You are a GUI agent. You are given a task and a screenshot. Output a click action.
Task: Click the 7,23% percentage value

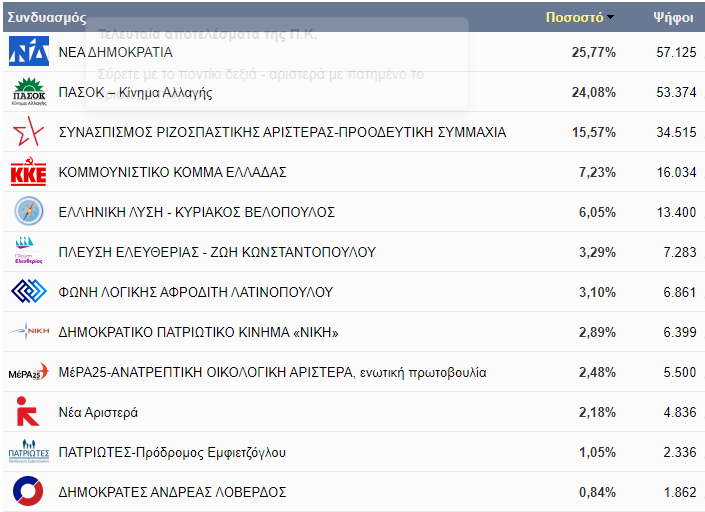coord(597,173)
